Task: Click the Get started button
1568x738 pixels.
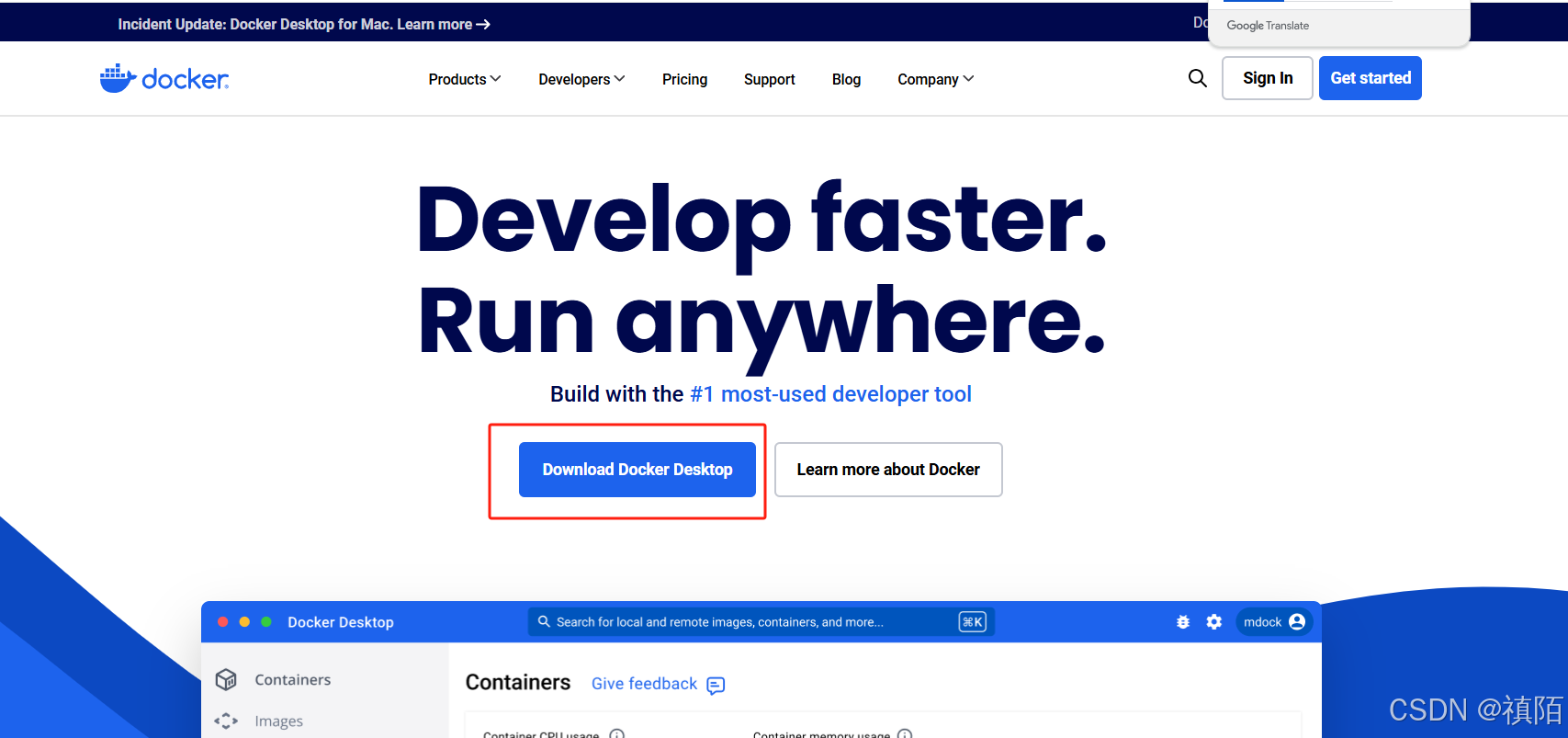Action: pyautogui.click(x=1371, y=78)
